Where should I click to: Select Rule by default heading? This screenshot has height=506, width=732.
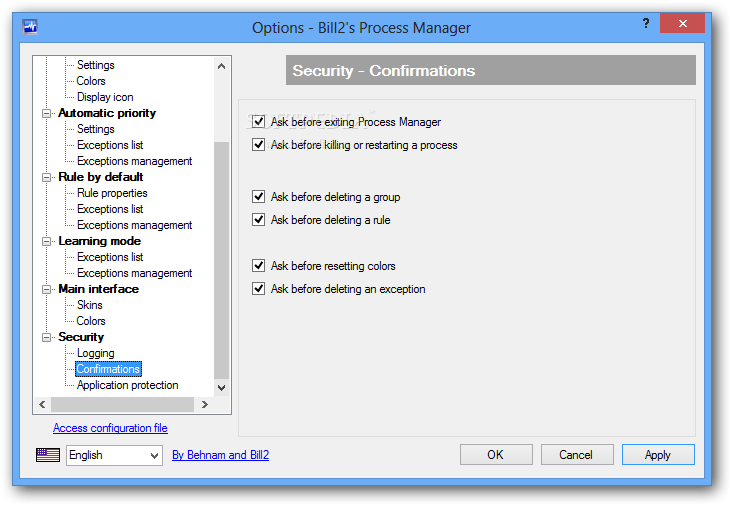coord(101,177)
